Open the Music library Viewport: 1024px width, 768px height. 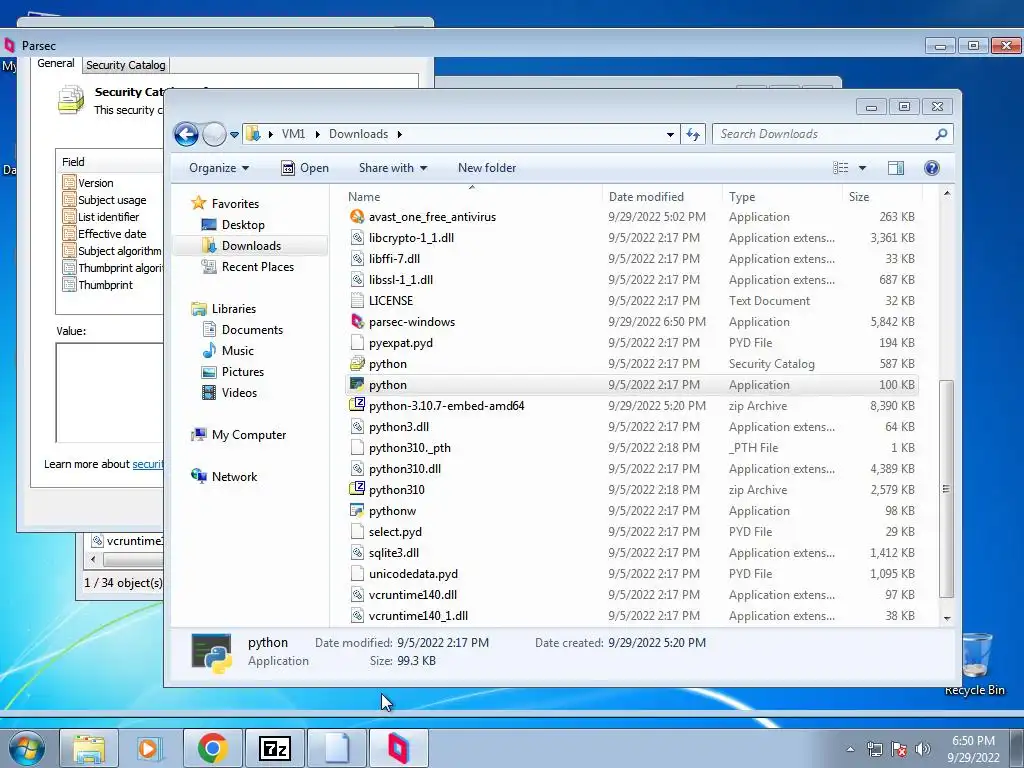[x=238, y=351]
